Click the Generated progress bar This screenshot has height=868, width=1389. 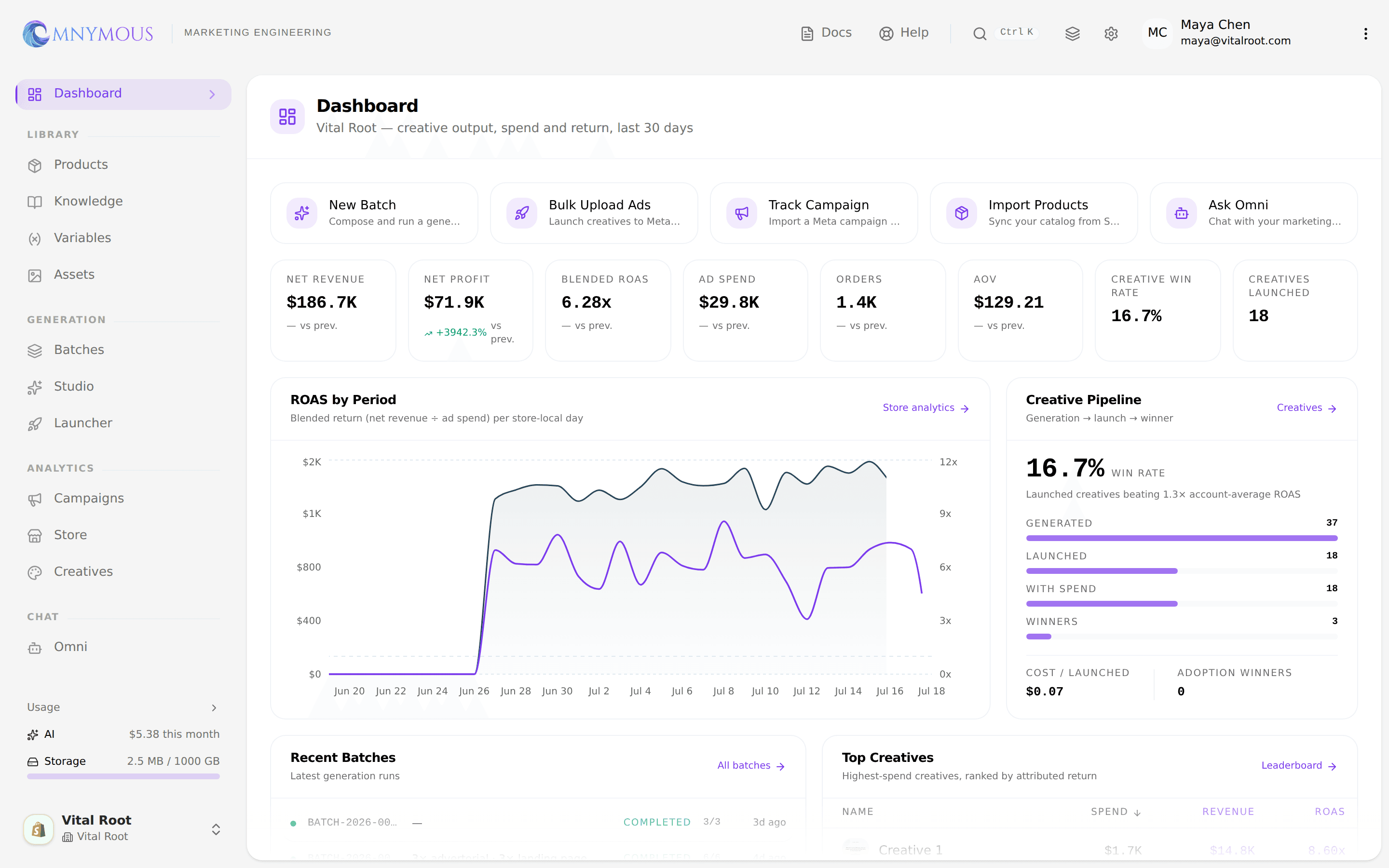click(x=1181, y=538)
